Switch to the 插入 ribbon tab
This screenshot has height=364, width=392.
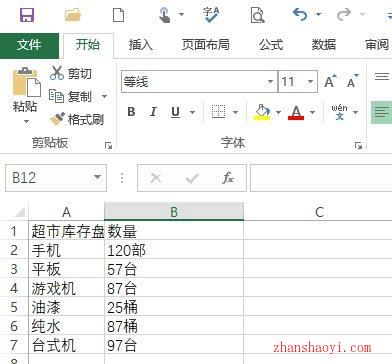[x=141, y=45]
